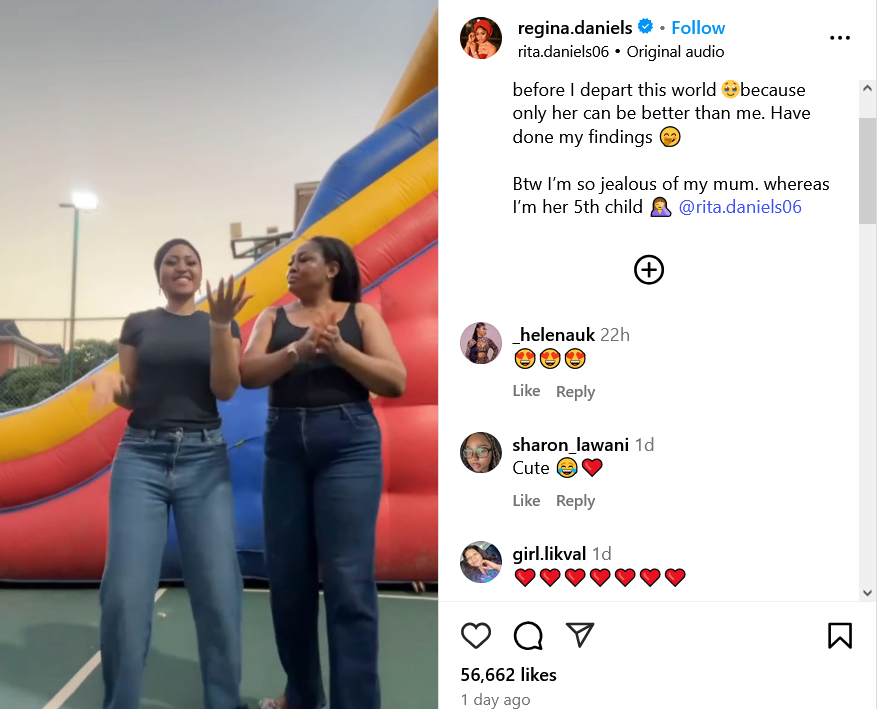The height and width of the screenshot is (709, 881).
Task: Open the @rita.daniels06 mention link
Action: pyautogui.click(x=740, y=207)
